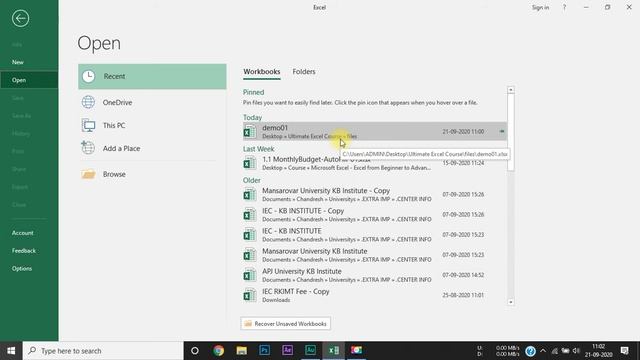Click the date 25-08-2020 11:01 entry

coord(463,295)
